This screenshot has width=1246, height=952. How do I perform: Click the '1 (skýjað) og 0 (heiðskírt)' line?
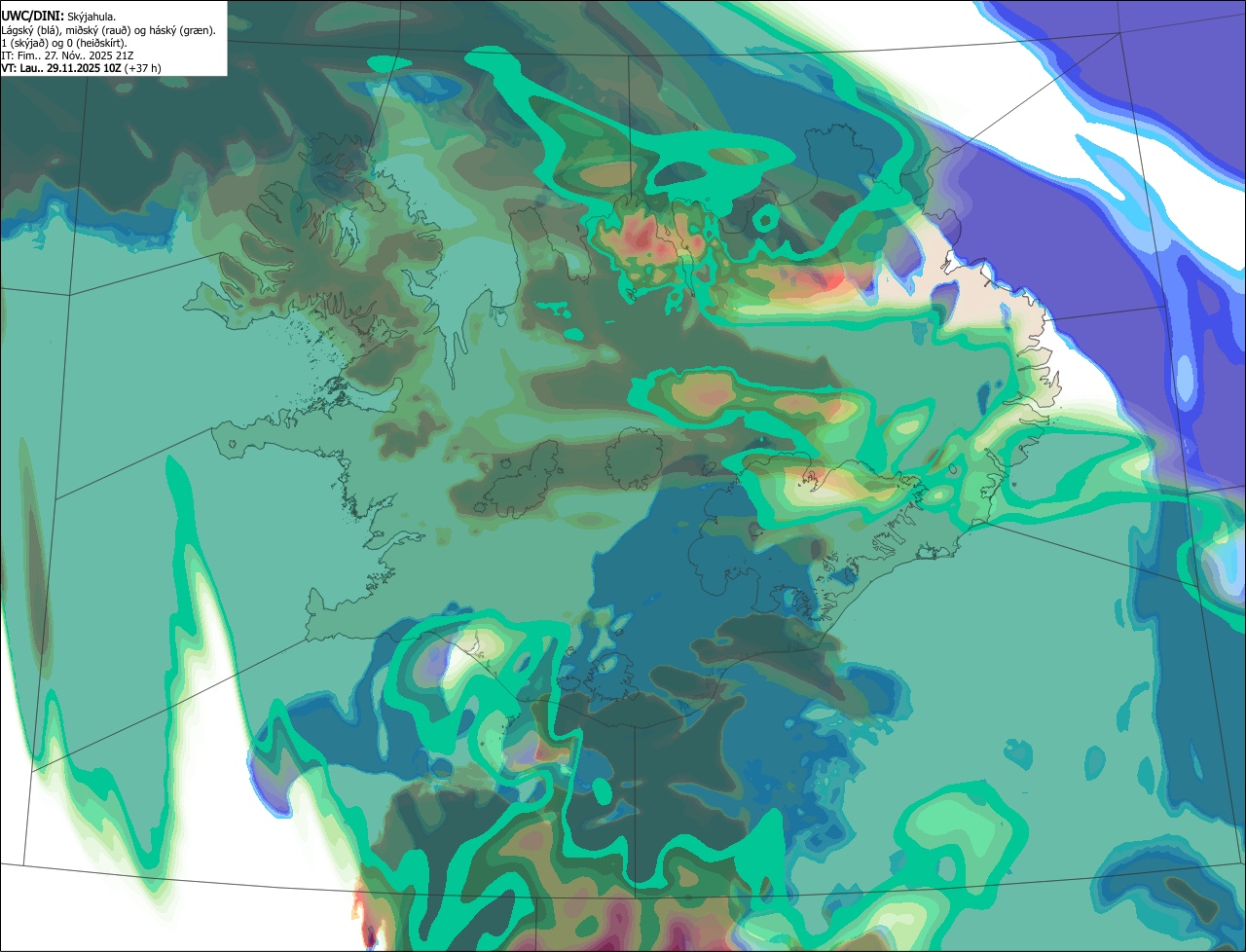pyautogui.click(x=64, y=43)
